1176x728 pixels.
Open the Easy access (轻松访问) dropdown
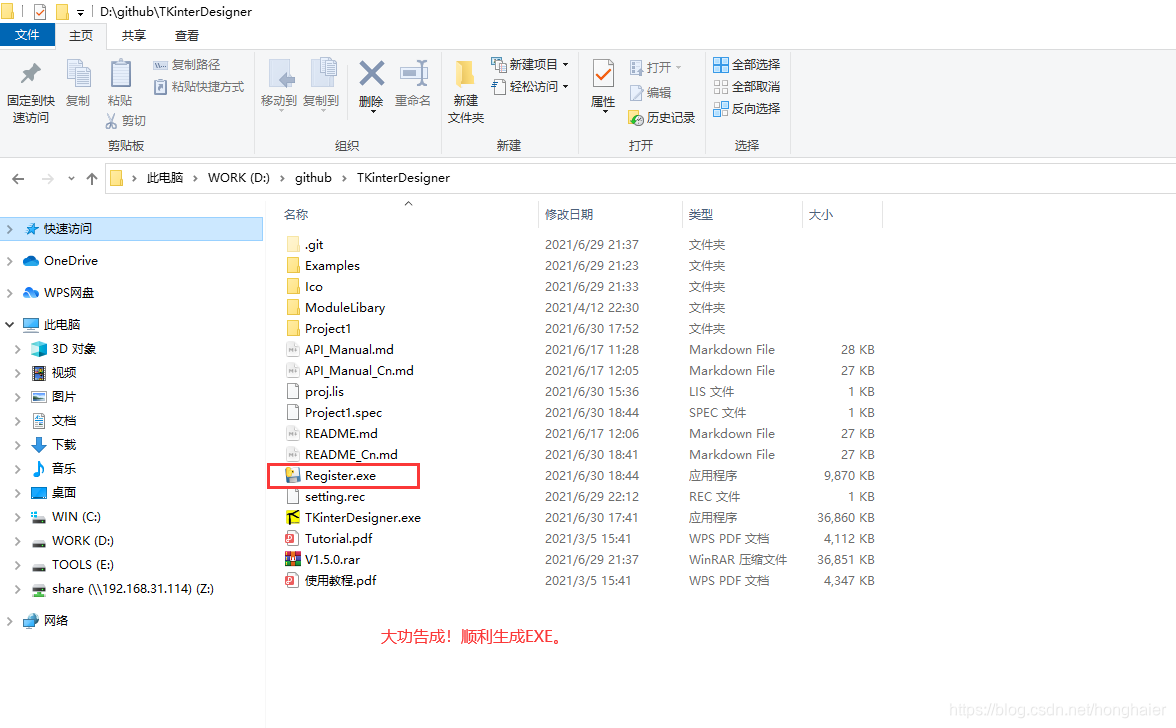[530, 87]
